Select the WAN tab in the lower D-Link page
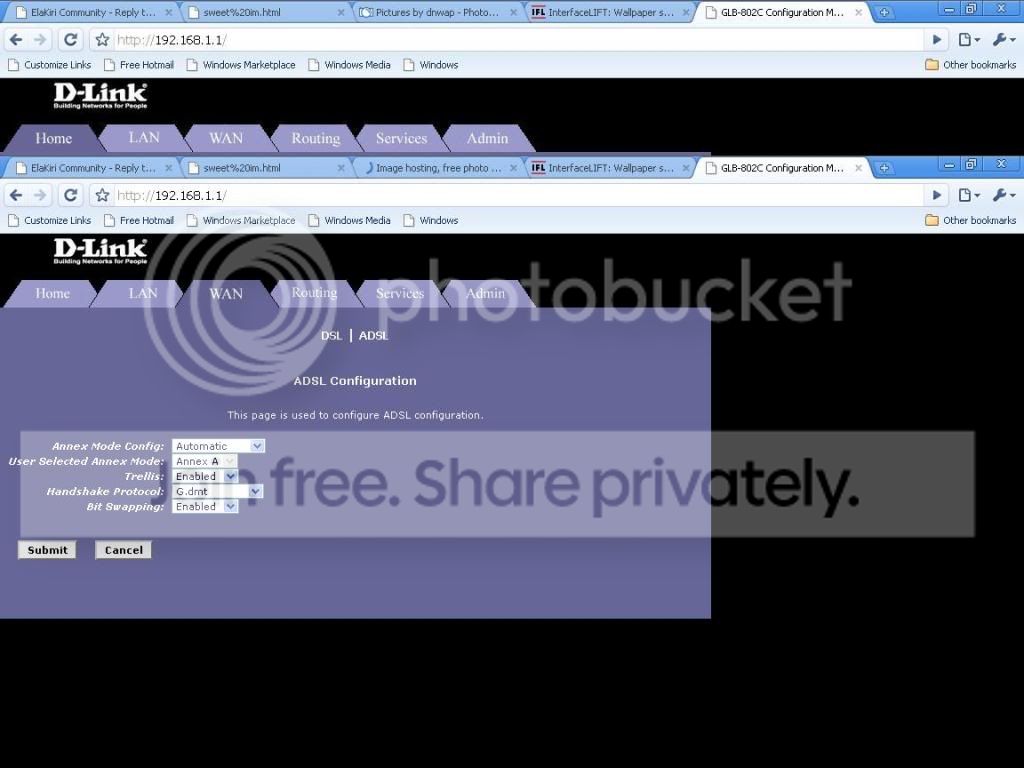The height and width of the screenshot is (768, 1024). [226, 293]
